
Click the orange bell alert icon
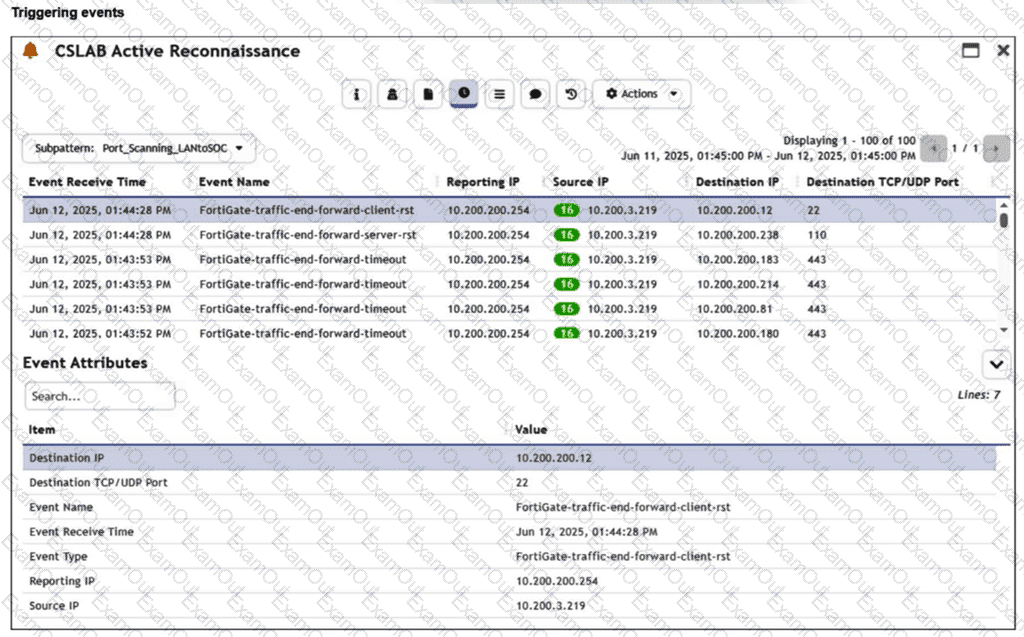30,51
